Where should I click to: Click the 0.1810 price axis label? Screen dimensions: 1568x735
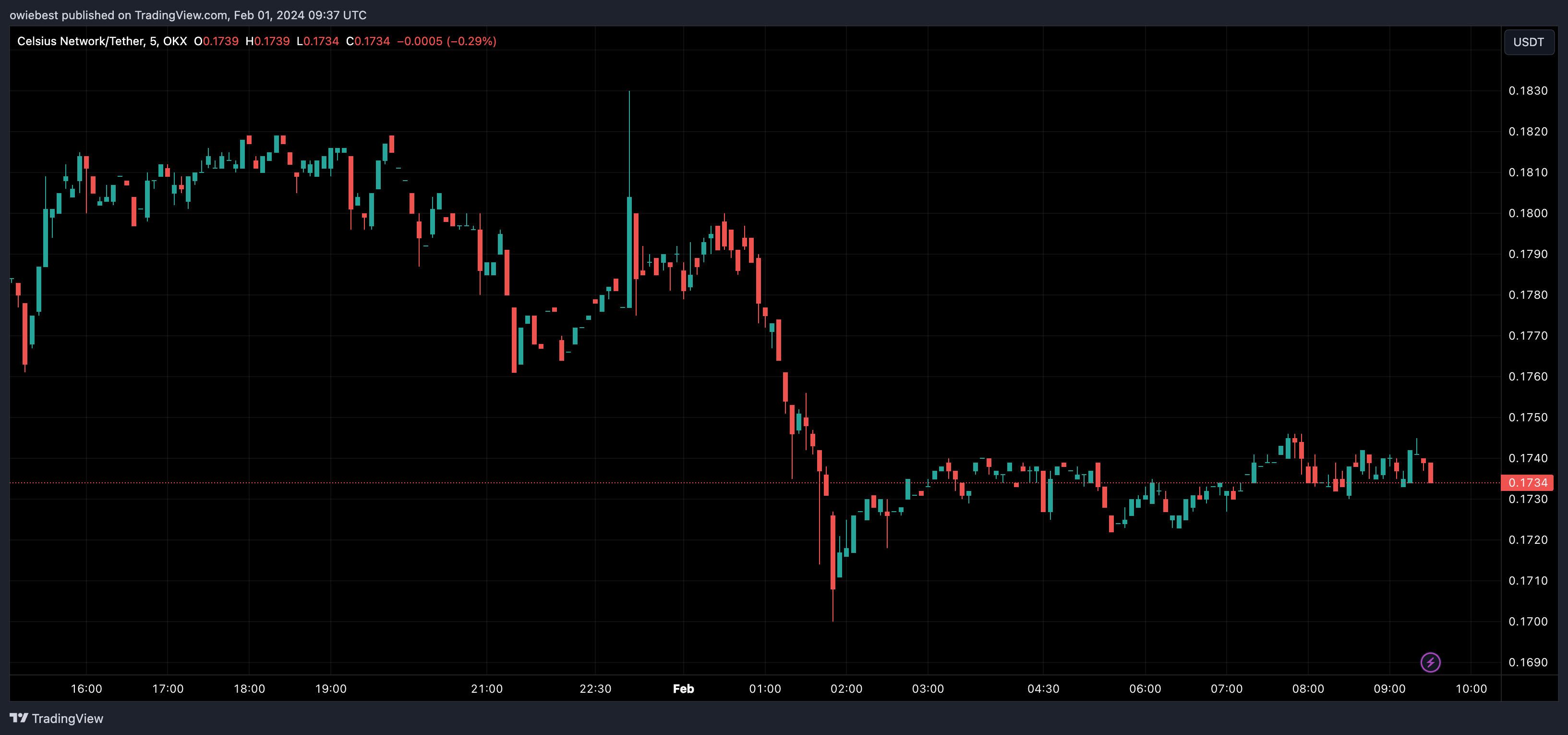[1528, 172]
